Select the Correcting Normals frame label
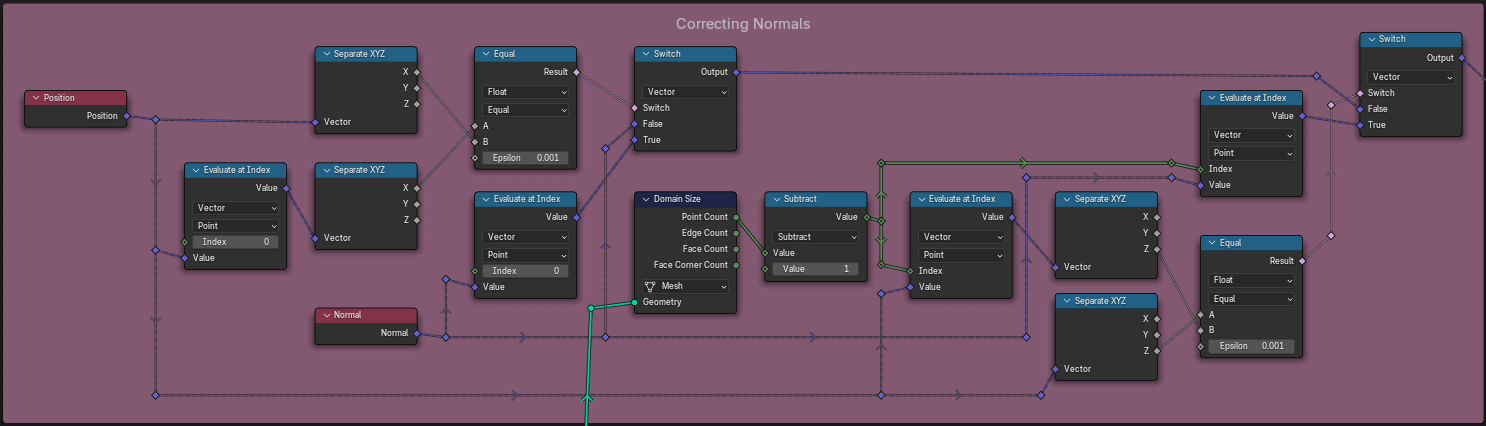Screen dimensions: 1486x426 743,23
